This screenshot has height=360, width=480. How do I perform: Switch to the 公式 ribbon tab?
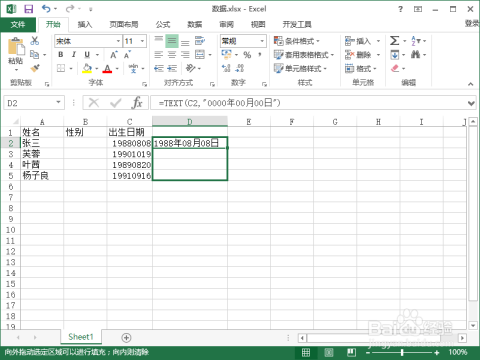163,24
